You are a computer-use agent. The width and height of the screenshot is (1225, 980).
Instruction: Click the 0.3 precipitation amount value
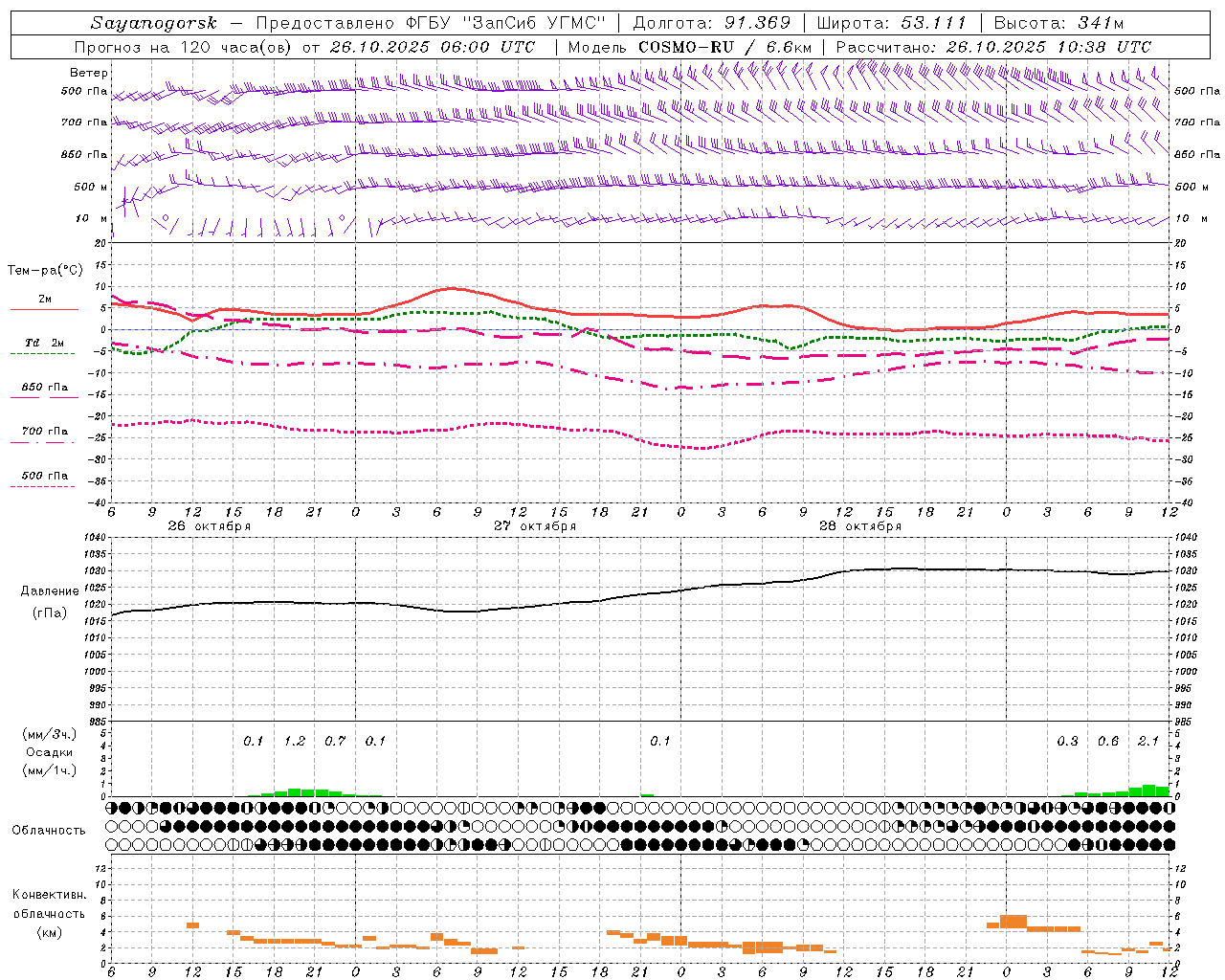pyautogui.click(x=1067, y=742)
